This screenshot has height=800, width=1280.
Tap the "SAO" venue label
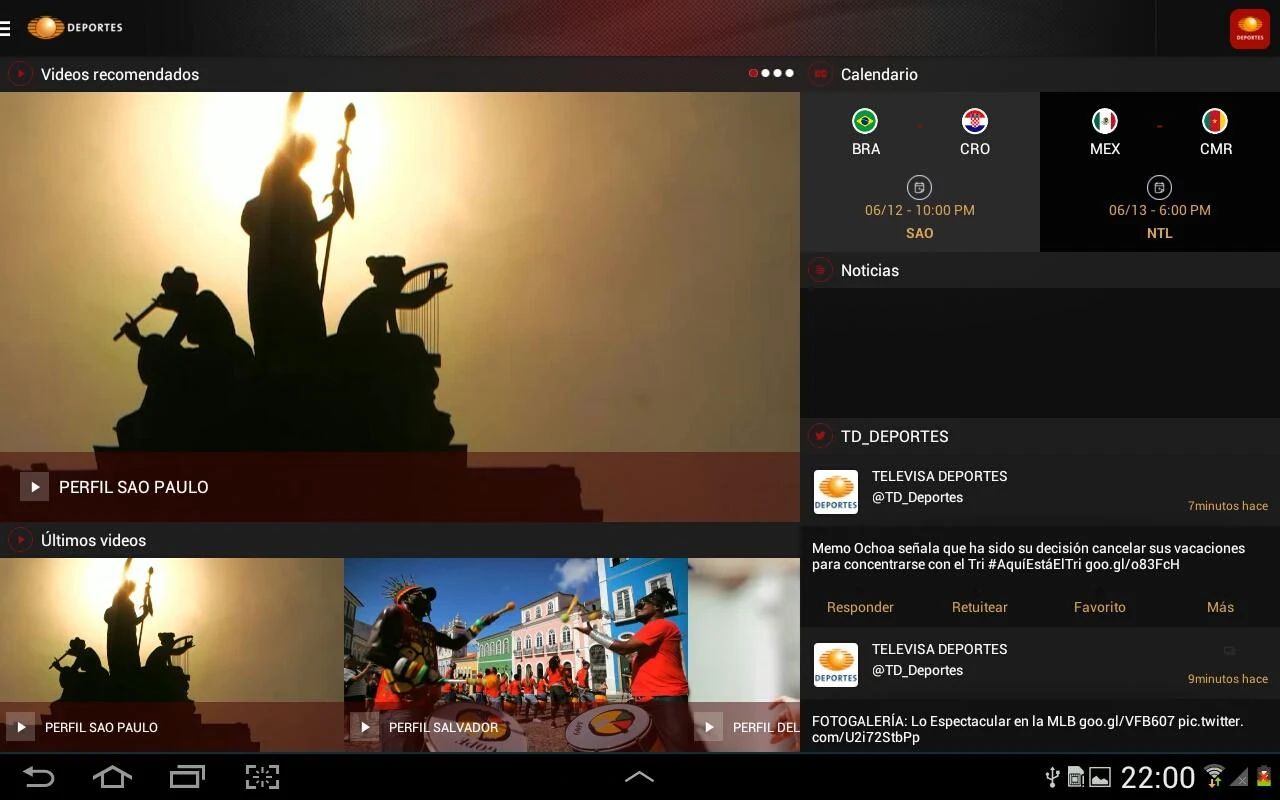pyautogui.click(x=920, y=233)
